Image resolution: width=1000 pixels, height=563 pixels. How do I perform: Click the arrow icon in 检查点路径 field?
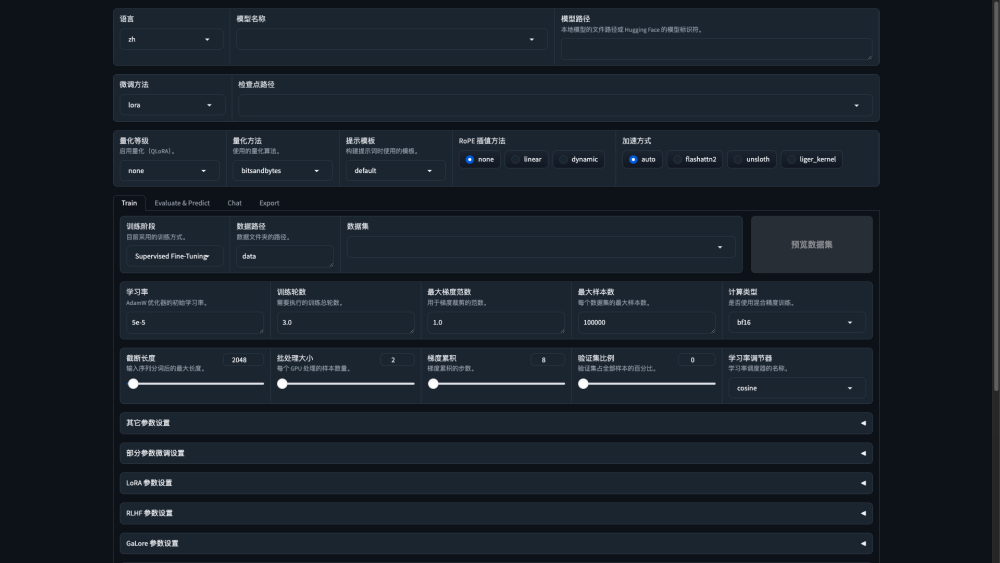(857, 105)
